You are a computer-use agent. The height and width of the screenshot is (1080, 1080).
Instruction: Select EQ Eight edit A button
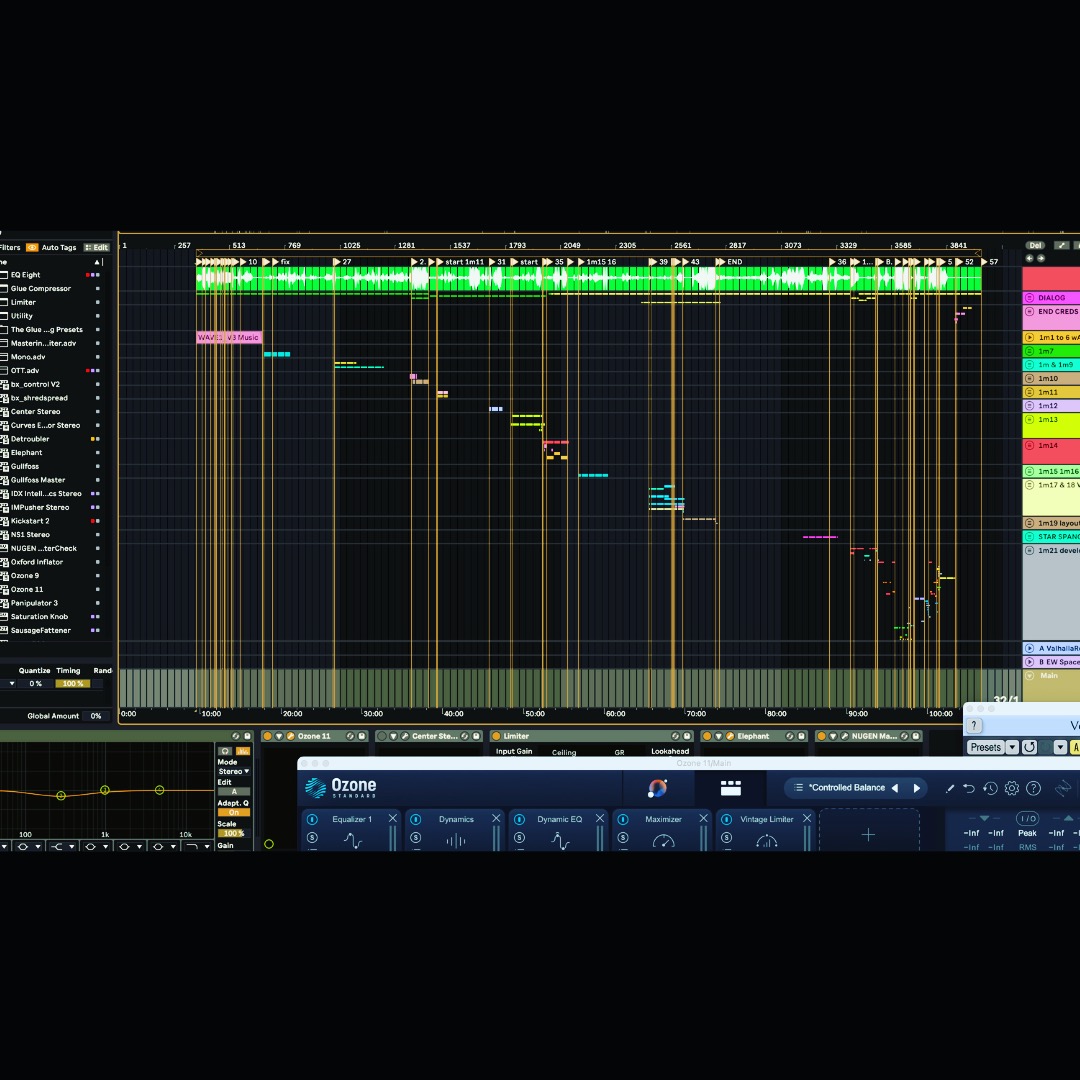[x=233, y=792]
